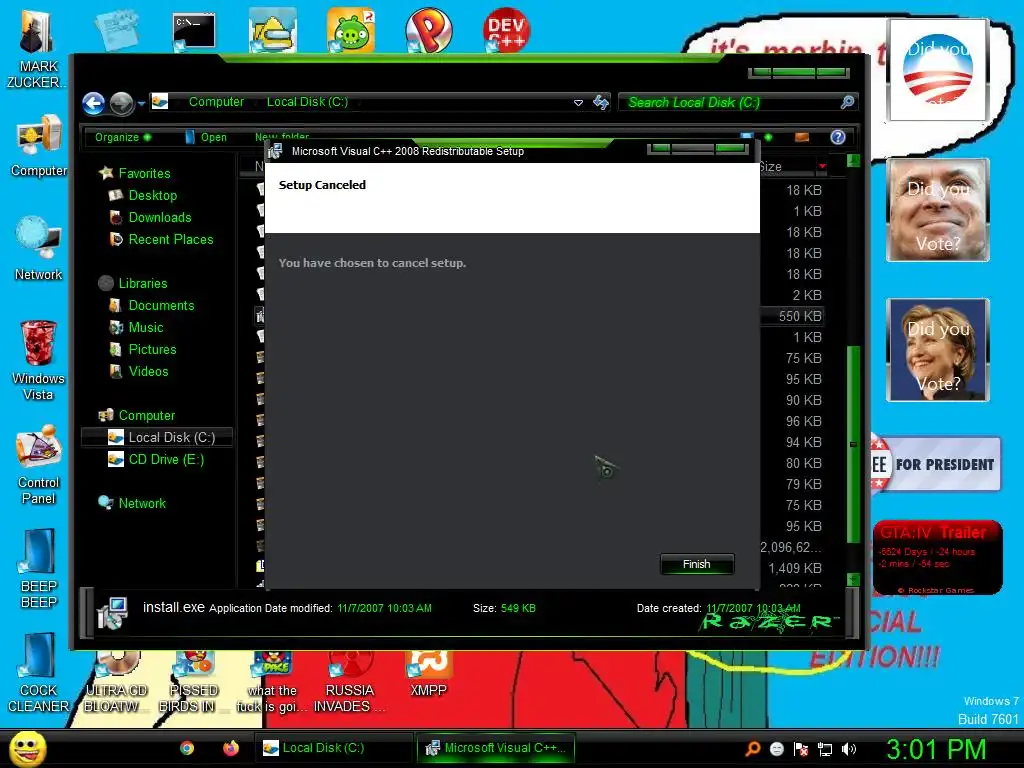Click the orange magnifier tray icon
Screen dimensions: 1024x768
753,748
